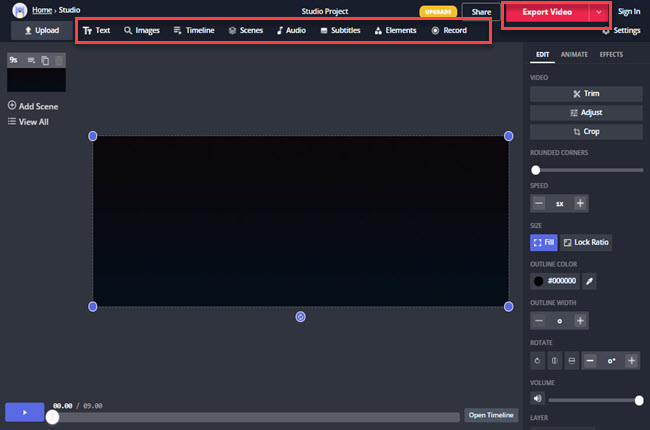Click the playback scrubber handle

pos(52,417)
